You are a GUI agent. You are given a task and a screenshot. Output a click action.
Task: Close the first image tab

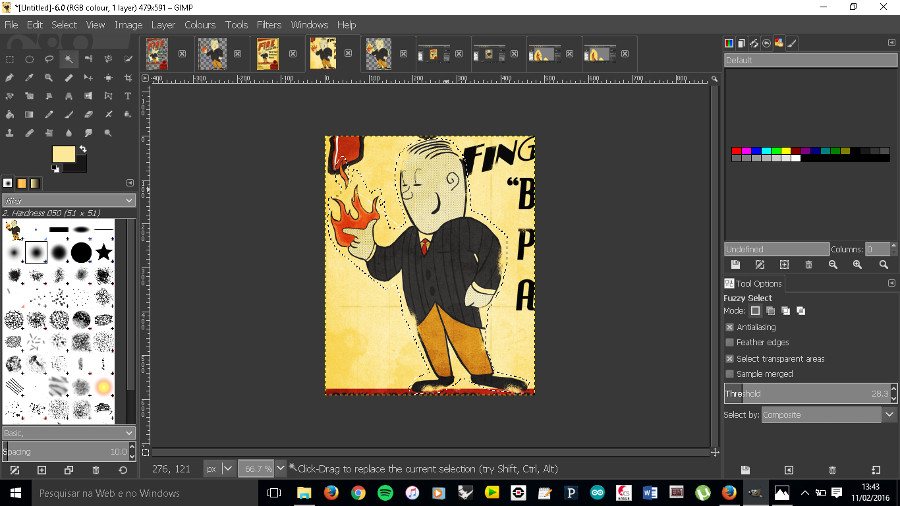coord(182,53)
